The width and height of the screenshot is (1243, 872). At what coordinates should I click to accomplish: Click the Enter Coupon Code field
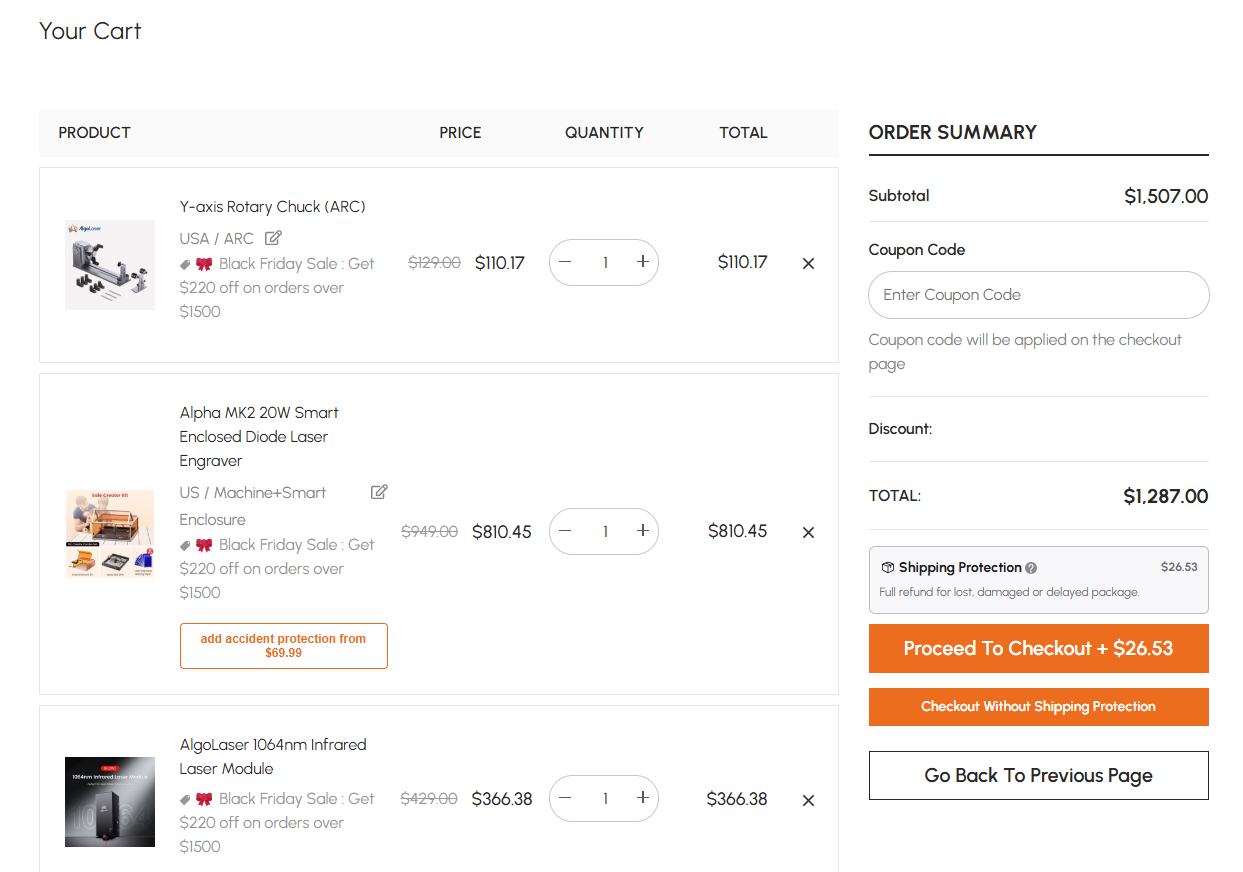pos(1039,295)
